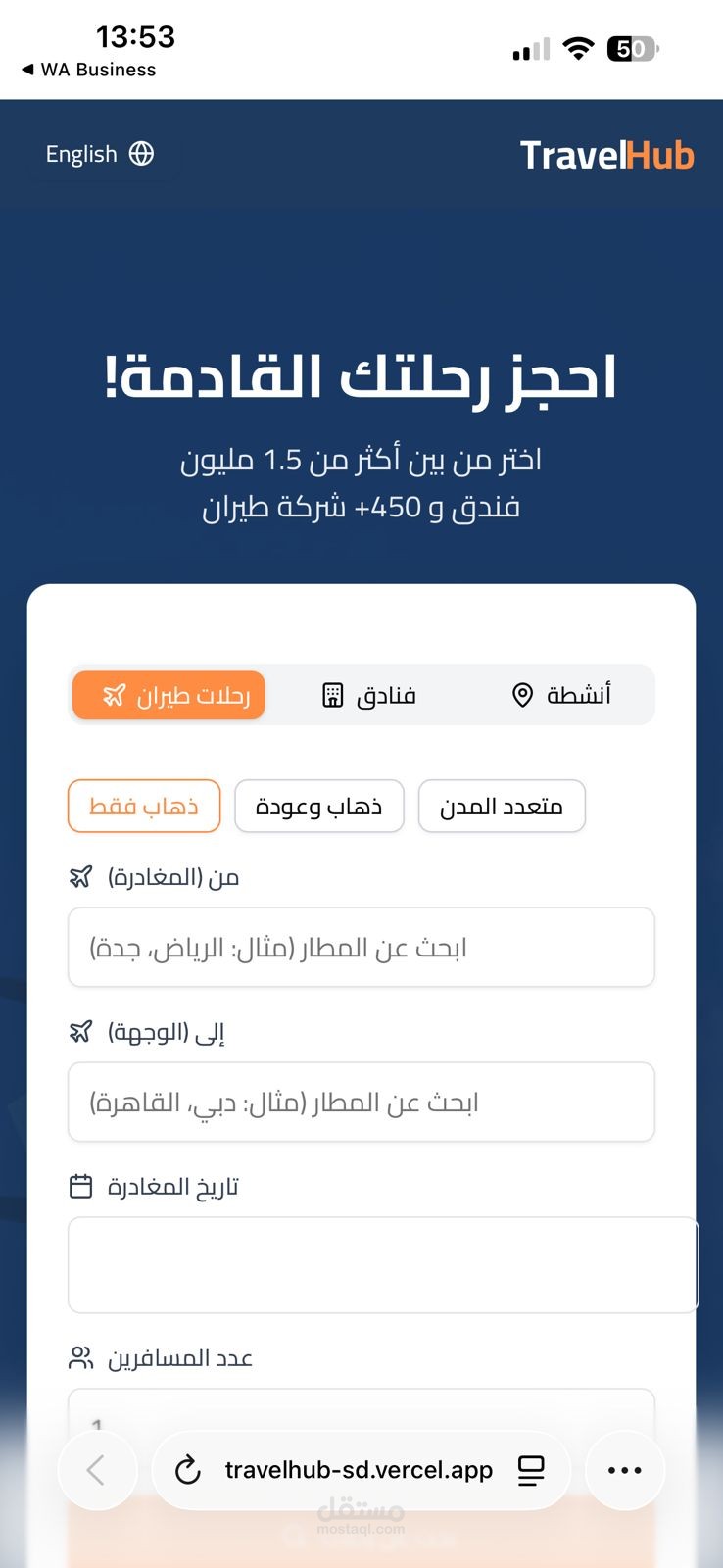Screen dimensions: 723x1568
Task: Click the TravelHub logo
Action: (x=606, y=155)
